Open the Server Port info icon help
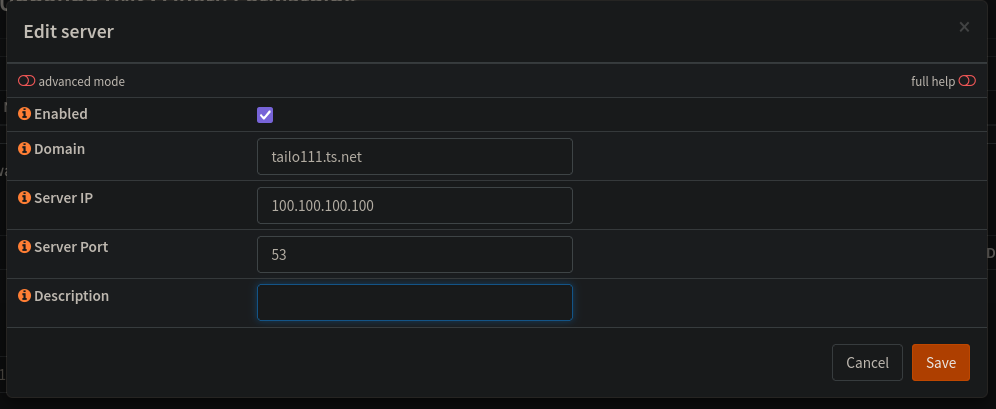The height and width of the screenshot is (409, 996). (25, 247)
